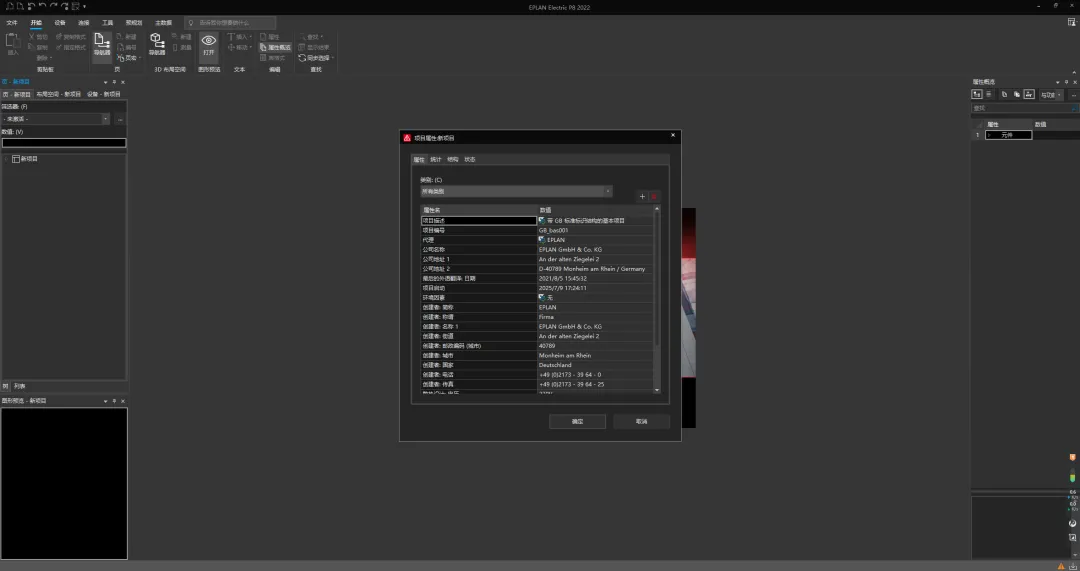
Task: Click the new project icon in quick access toolbar
Action: point(10,6)
